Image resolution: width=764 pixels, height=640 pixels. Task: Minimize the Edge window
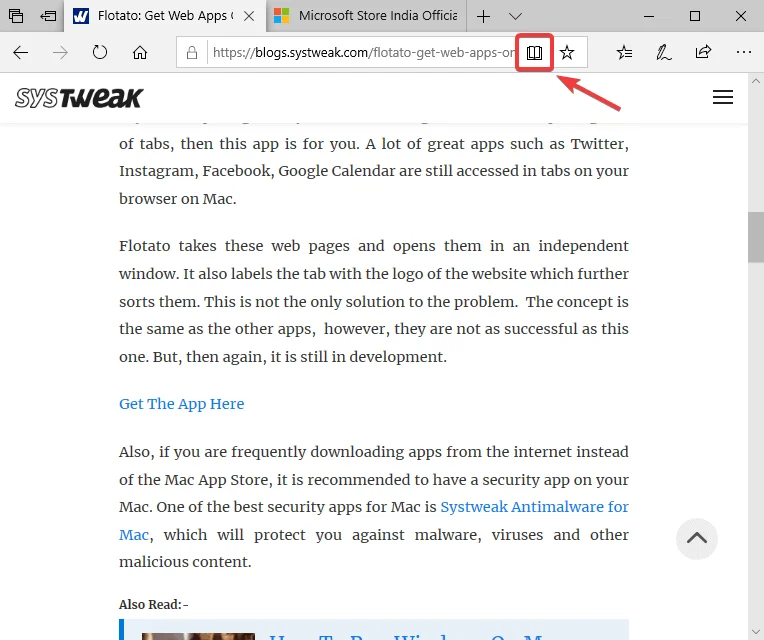coord(649,16)
